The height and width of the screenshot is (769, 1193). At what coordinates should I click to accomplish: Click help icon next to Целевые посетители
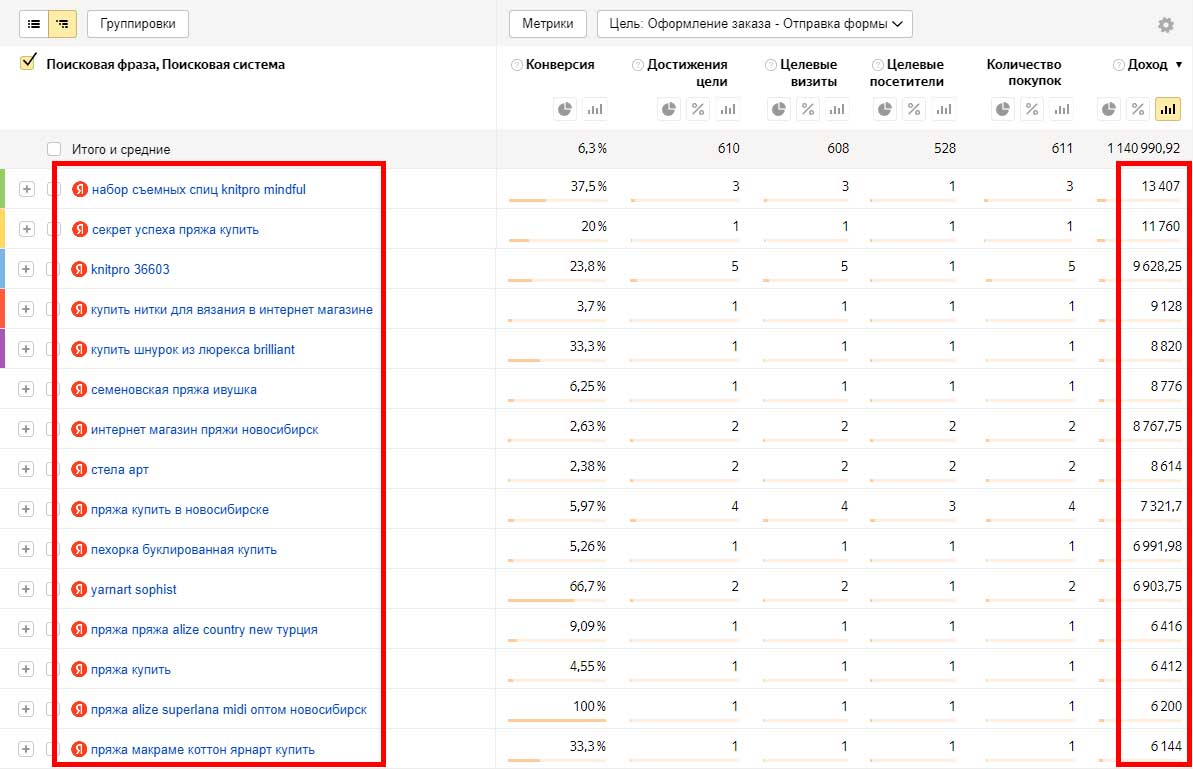coord(877,65)
